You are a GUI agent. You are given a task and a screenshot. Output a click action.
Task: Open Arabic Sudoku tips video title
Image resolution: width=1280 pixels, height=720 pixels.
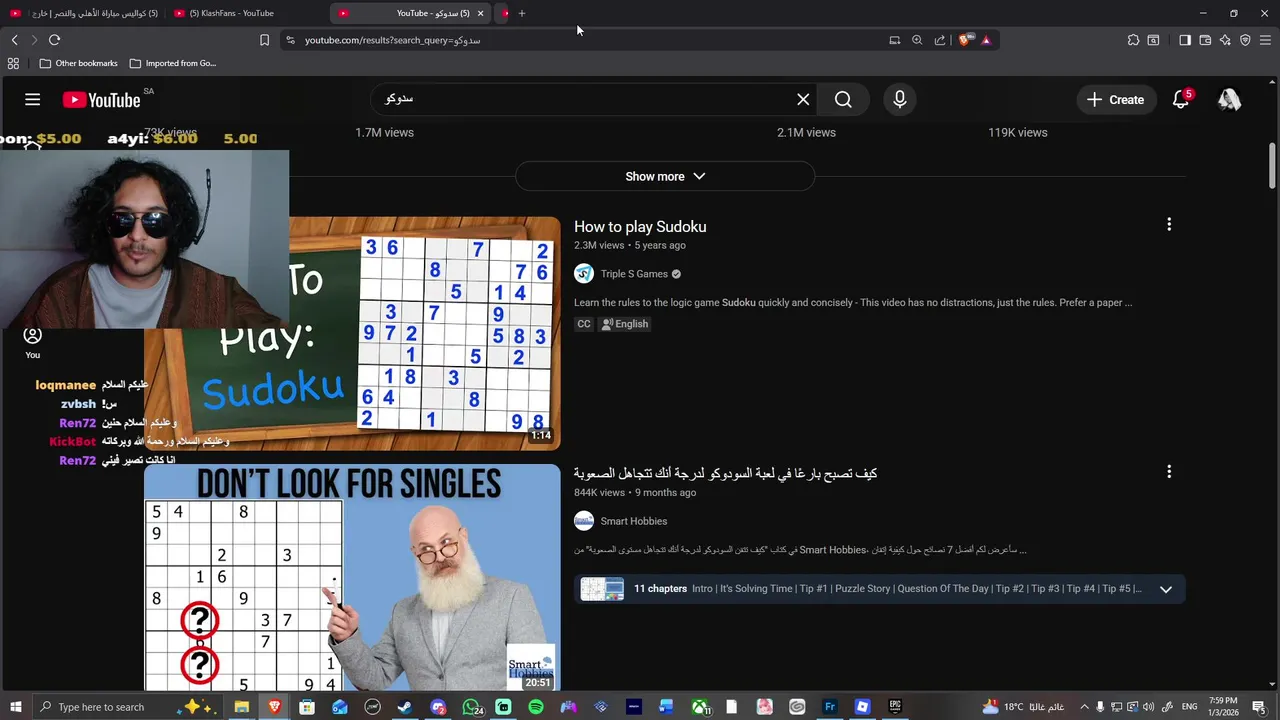point(726,473)
